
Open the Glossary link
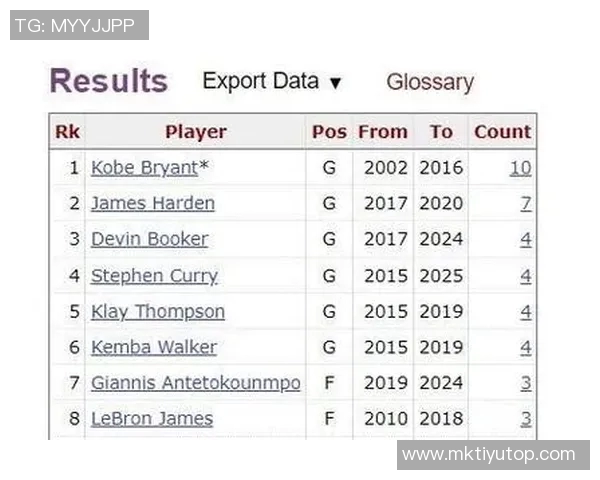430,83
